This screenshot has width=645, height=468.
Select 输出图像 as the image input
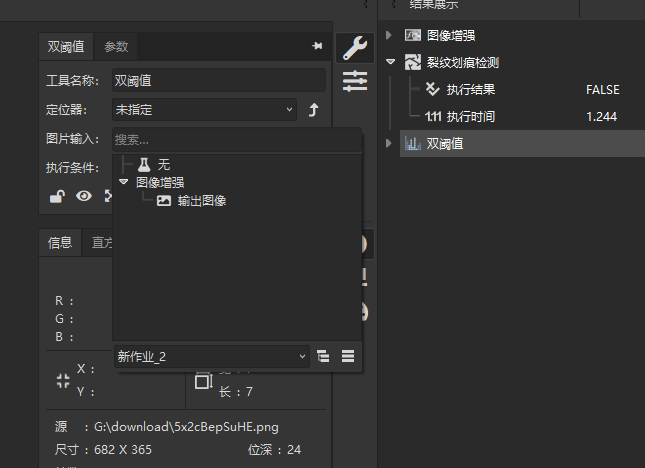[201, 201]
